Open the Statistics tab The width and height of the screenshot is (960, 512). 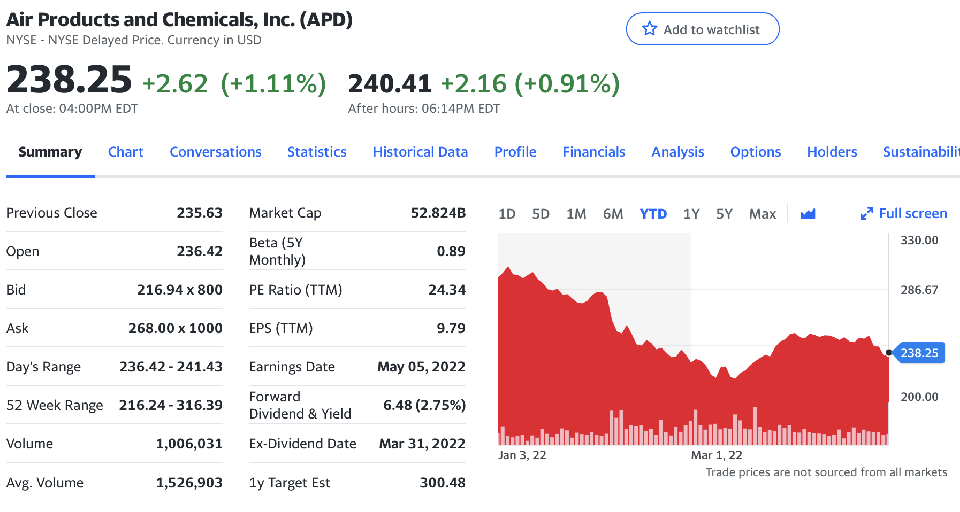pos(316,152)
